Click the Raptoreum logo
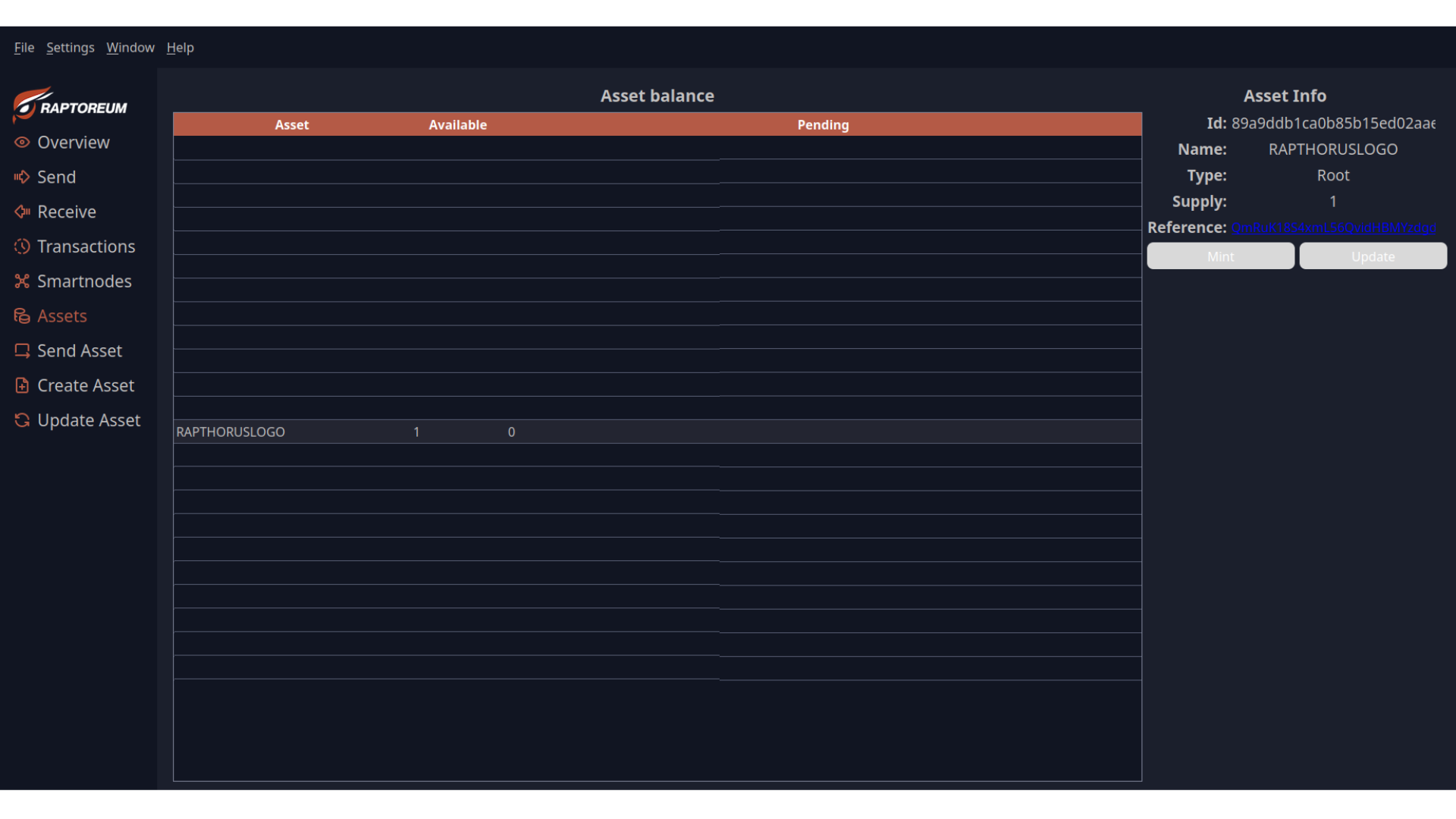 (70, 105)
